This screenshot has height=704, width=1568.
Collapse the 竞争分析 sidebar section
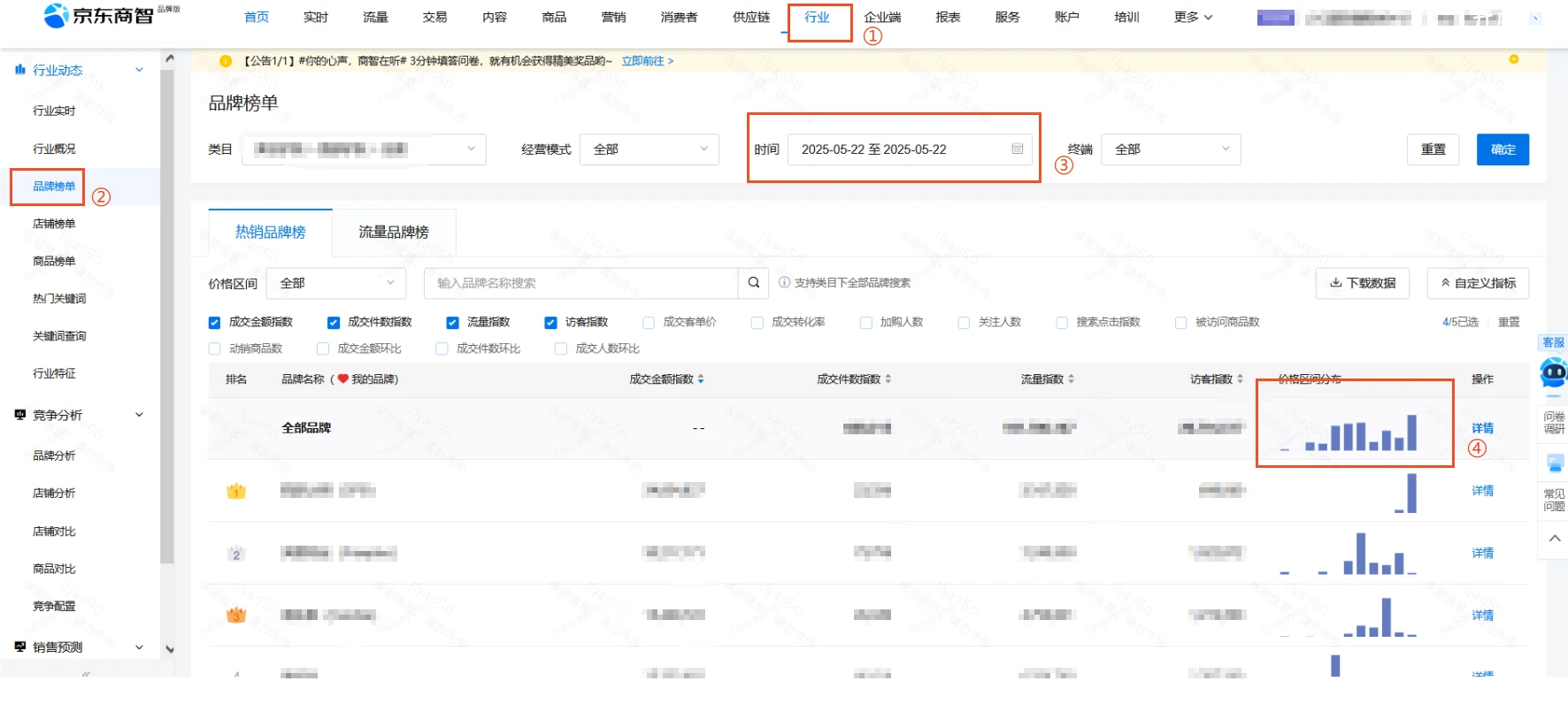point(139,415)
